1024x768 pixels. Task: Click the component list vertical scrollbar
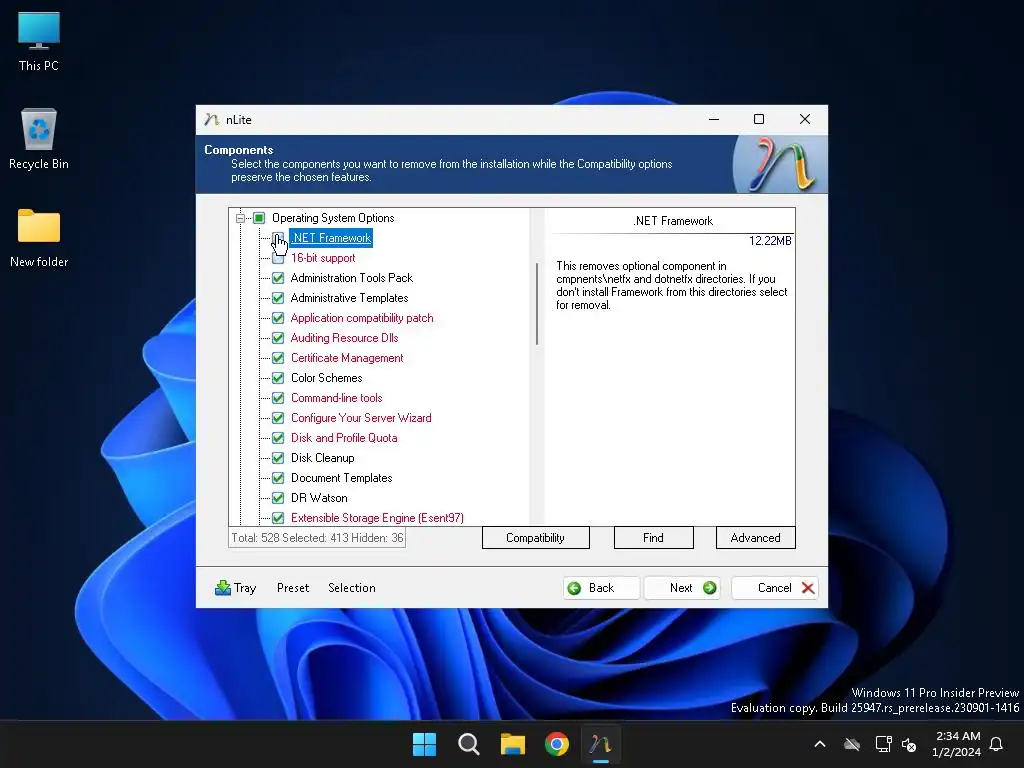point(537,304)
